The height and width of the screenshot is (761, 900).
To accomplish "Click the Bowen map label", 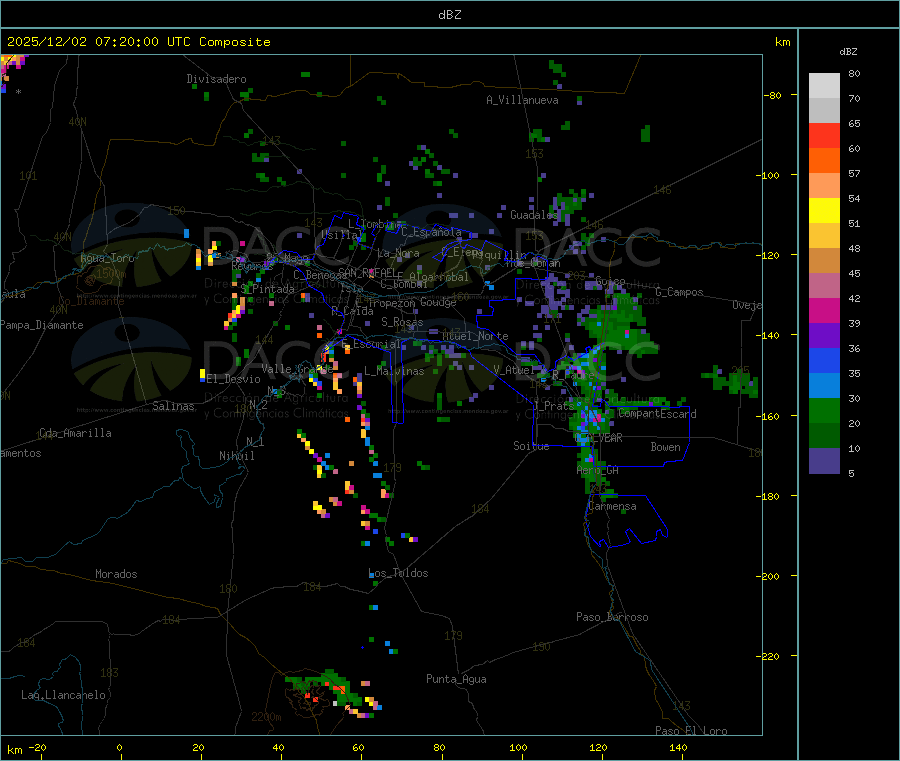I will click(666, 447).
